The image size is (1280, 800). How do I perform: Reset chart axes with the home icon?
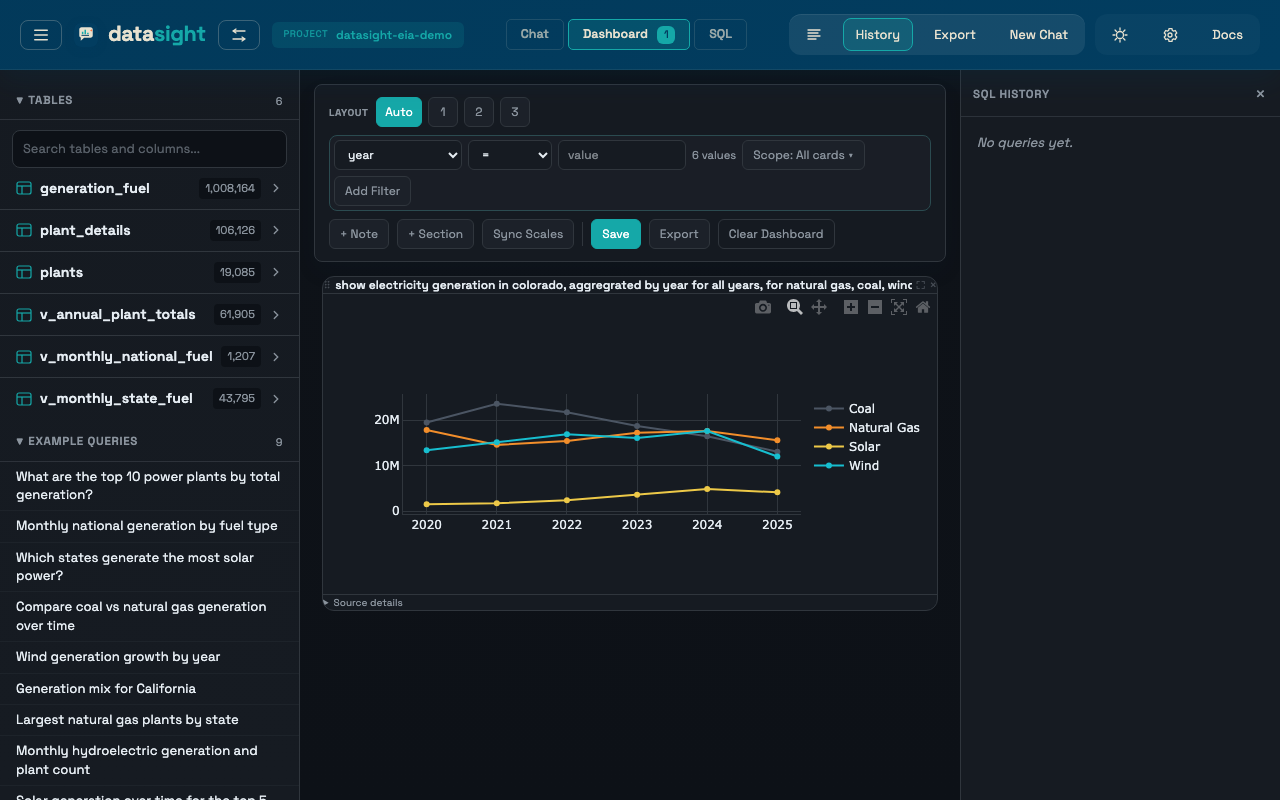[922, 307]
